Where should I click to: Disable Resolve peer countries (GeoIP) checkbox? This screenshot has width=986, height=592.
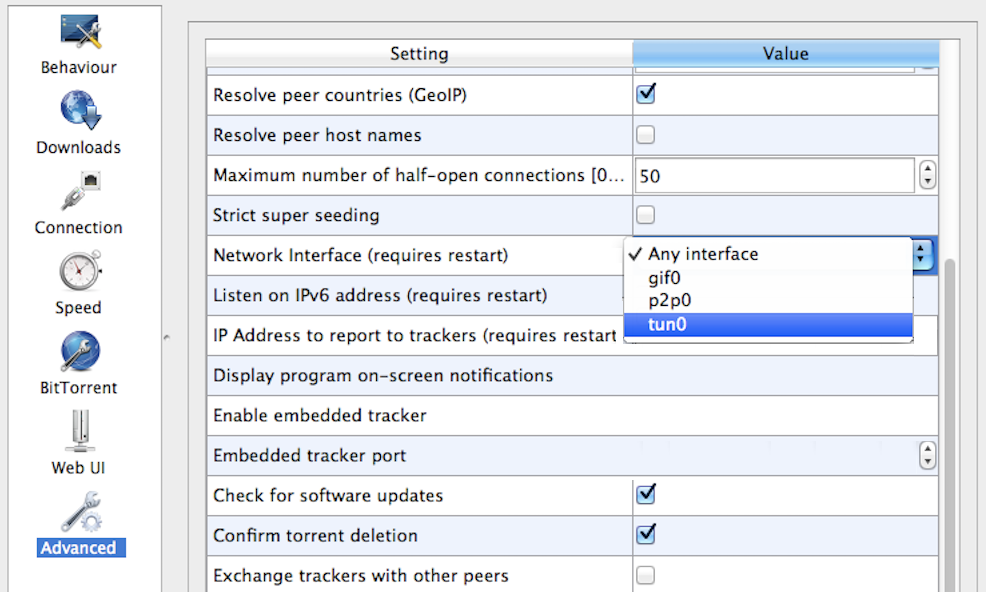point(646,95)
